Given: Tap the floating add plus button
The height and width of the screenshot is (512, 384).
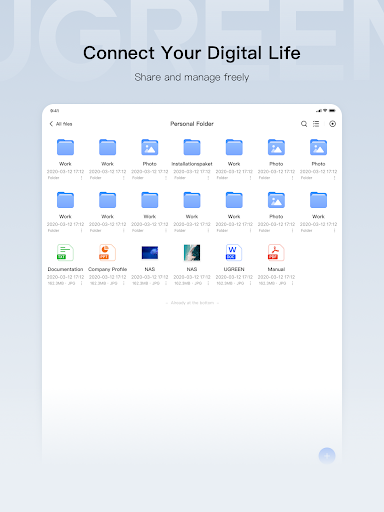Looking at the screenshot, I should pyautogui.click(x=327, y=456).
